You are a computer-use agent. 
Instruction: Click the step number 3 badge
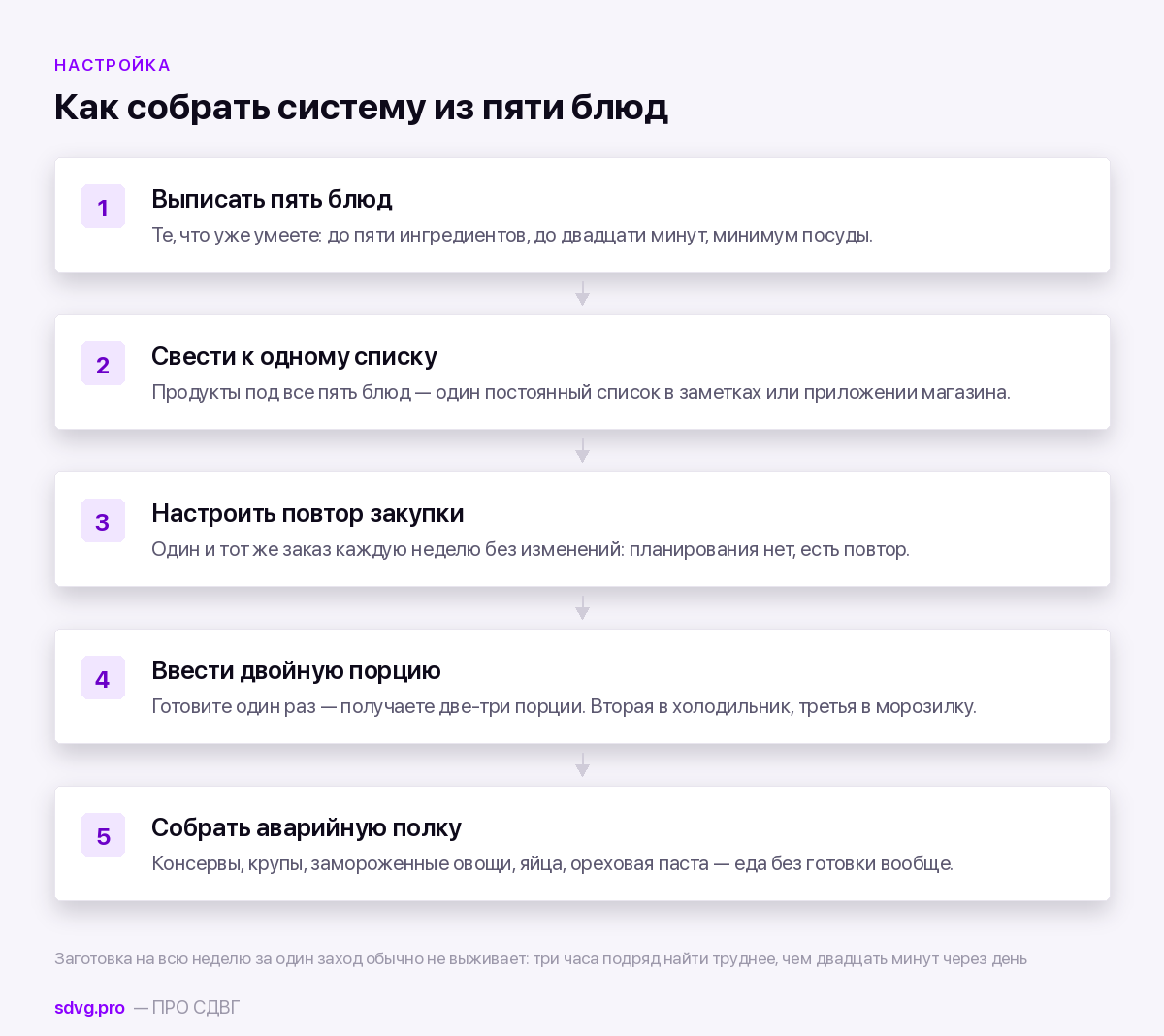[x=103, y=521]
